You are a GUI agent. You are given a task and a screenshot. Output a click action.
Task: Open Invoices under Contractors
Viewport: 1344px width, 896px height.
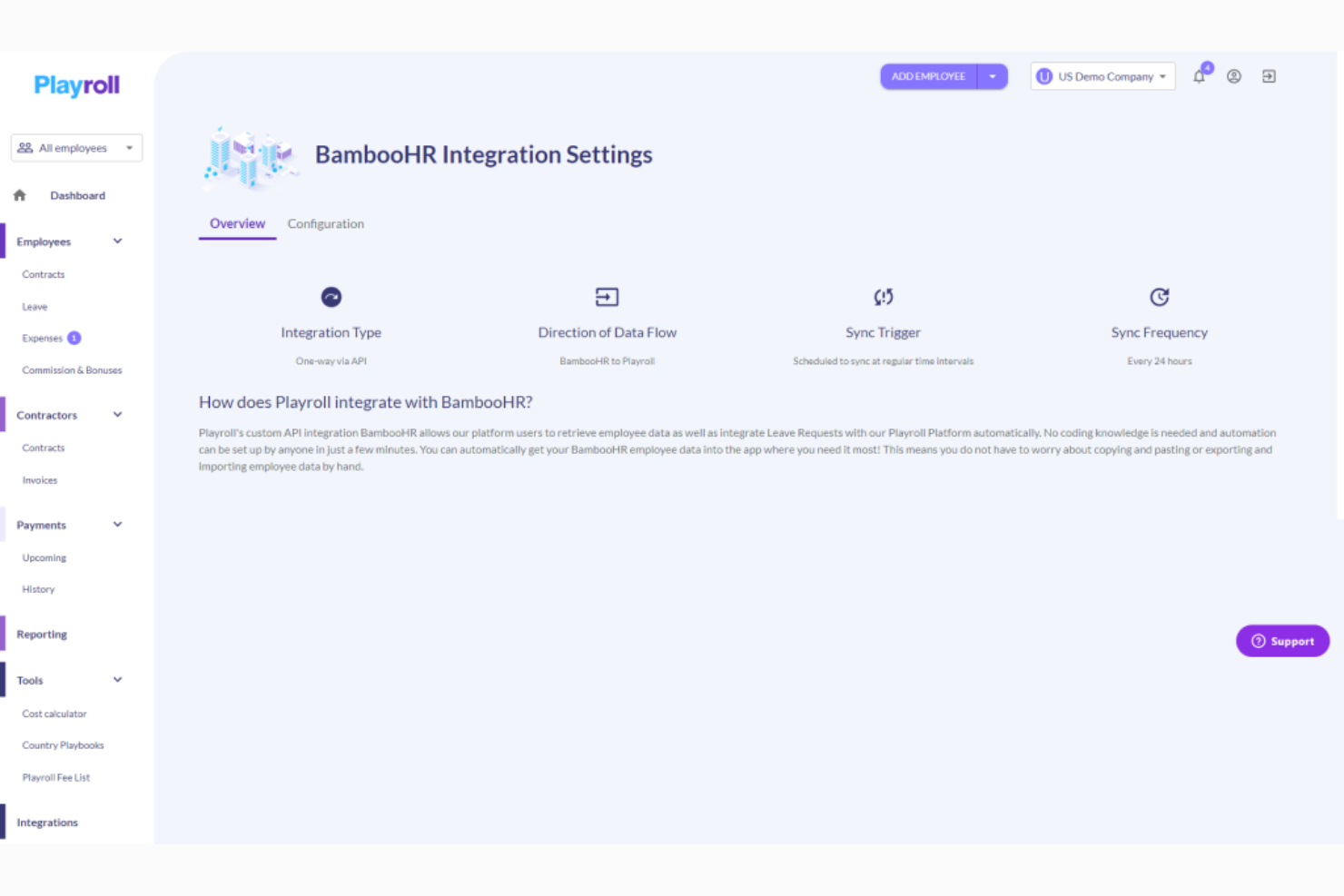click(40, 480)
